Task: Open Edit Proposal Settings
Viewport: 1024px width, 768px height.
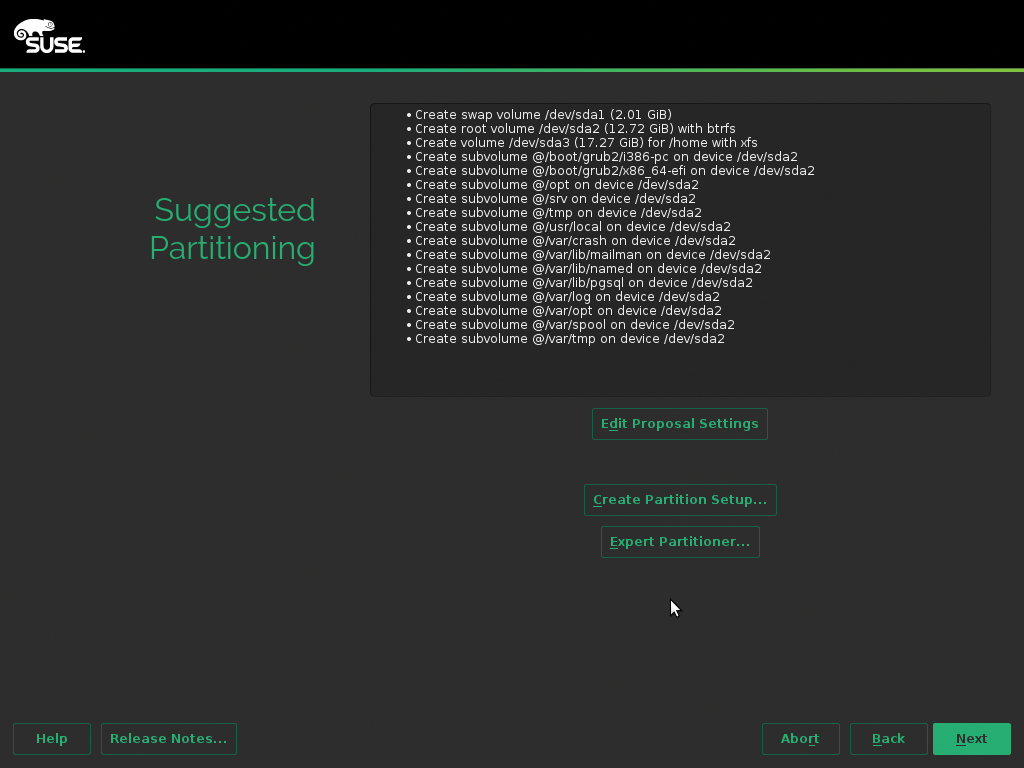Action: (679, 424)
